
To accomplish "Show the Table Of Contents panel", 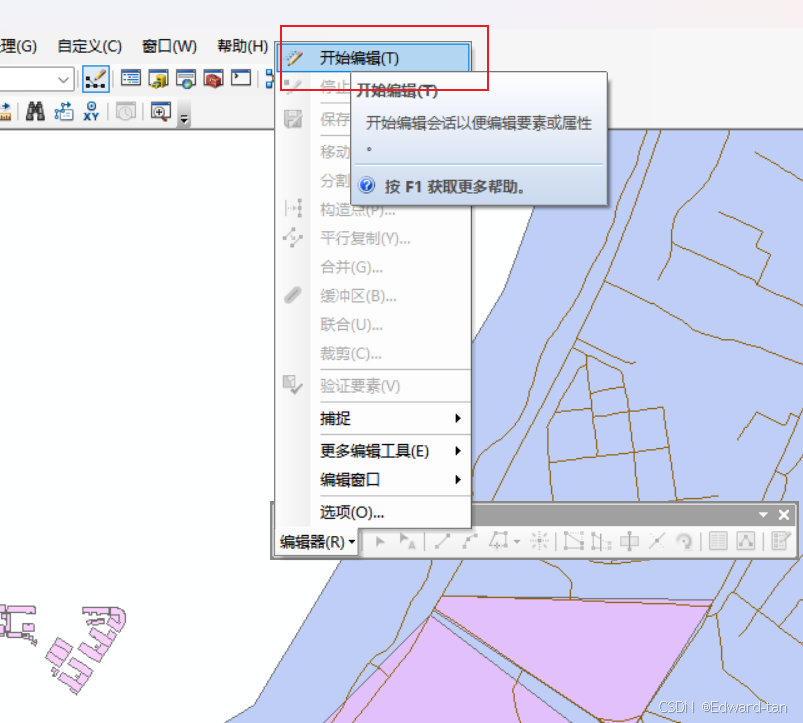I will 131,78.
